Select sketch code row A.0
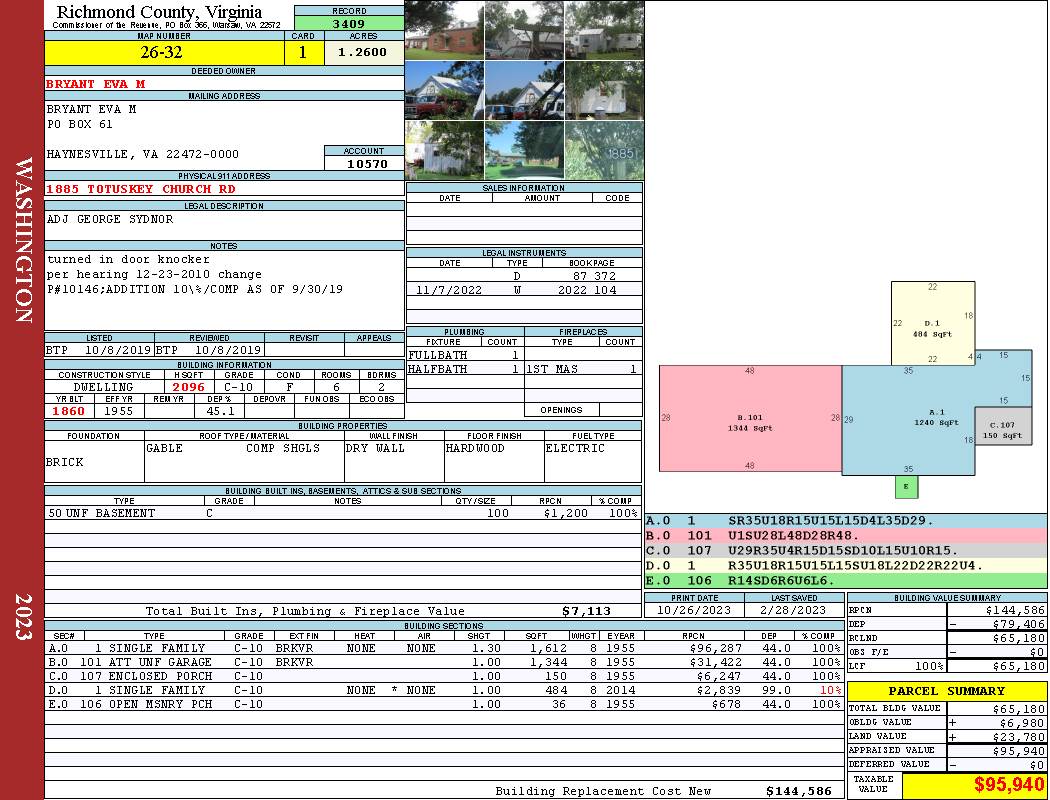 point(846,521)
